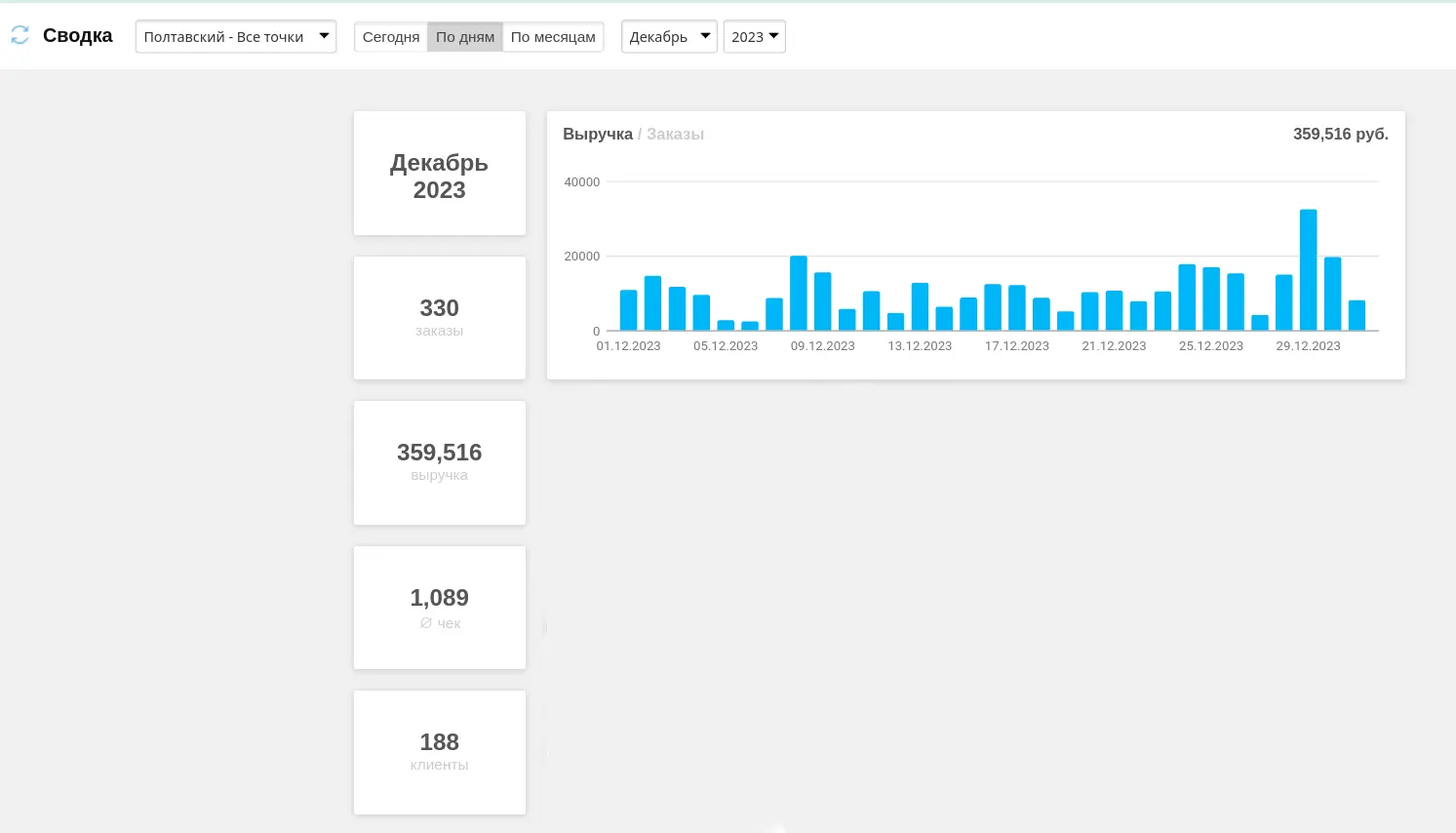Click the 188 клиенты card
The height and width of the screenshot is (833, 1456).
pos(439,752)
